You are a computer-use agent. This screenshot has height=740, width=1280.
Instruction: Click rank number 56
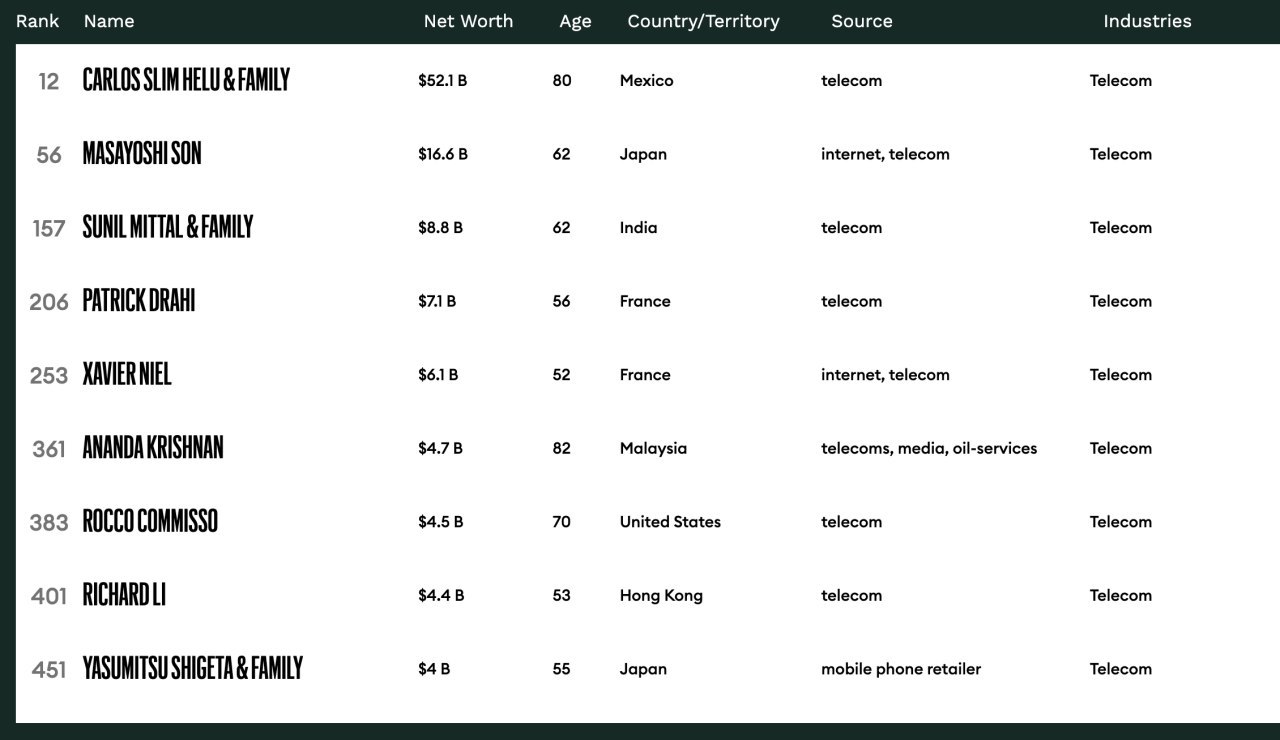click(49, 155)
